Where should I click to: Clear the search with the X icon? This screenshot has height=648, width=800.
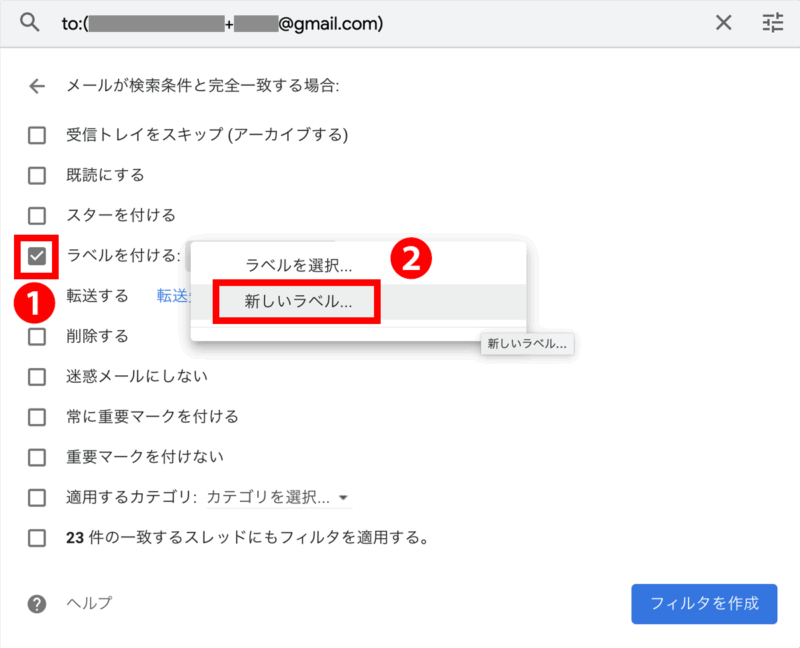point(724,23)
